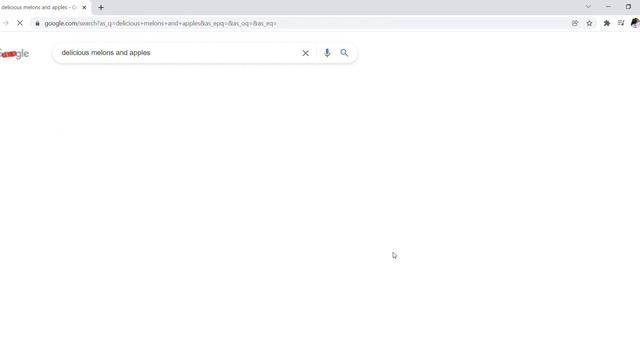Restore the Chrome window size
The width and height of the screenshot is (640, 360).
point(628,7)
